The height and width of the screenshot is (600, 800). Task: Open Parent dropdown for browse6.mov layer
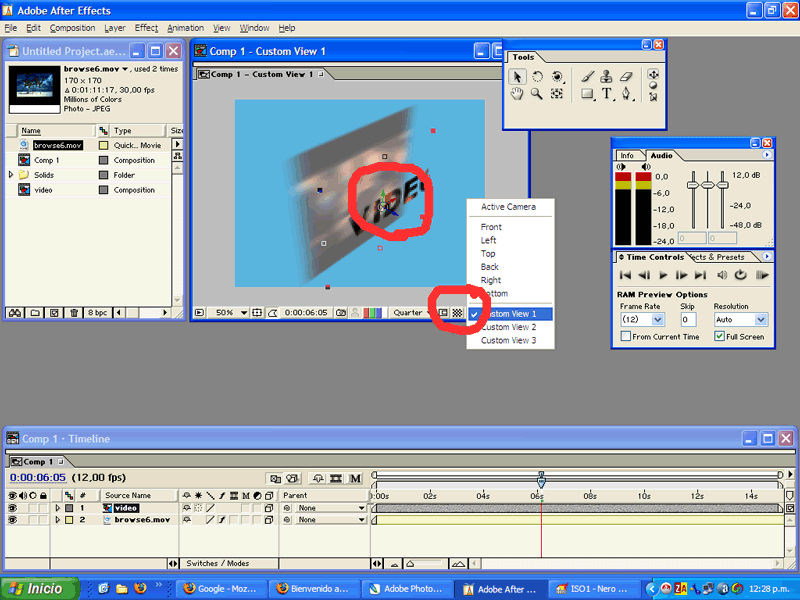[x=331, y=520]
